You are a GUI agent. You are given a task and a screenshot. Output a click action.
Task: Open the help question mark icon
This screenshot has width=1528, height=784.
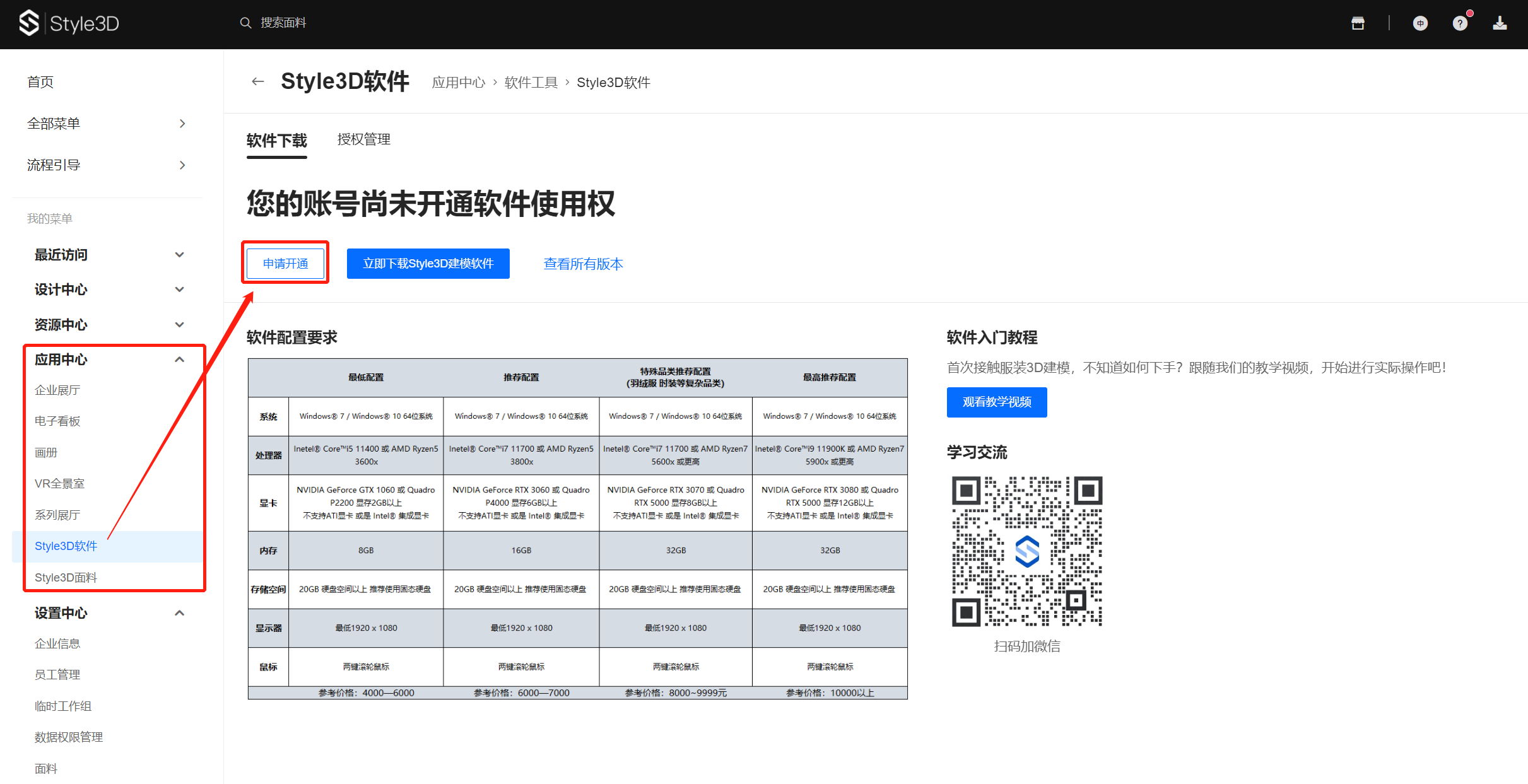(1459, 23)
